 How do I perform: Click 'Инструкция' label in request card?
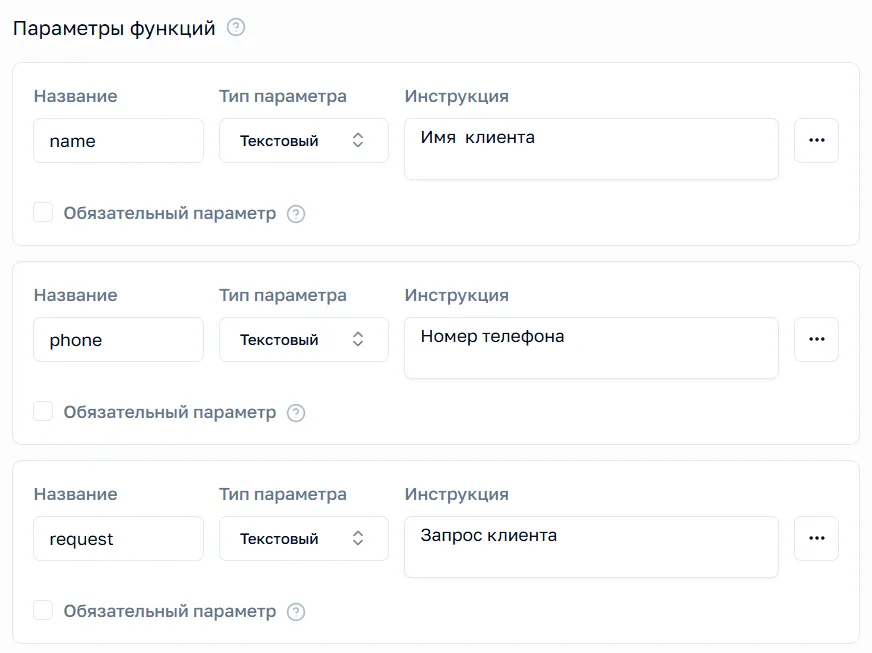point(457,494)
